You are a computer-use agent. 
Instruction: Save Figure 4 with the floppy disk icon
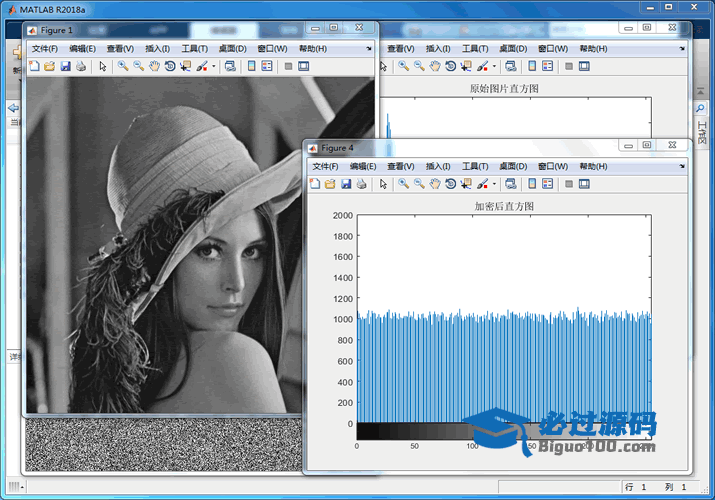point(346,184)
